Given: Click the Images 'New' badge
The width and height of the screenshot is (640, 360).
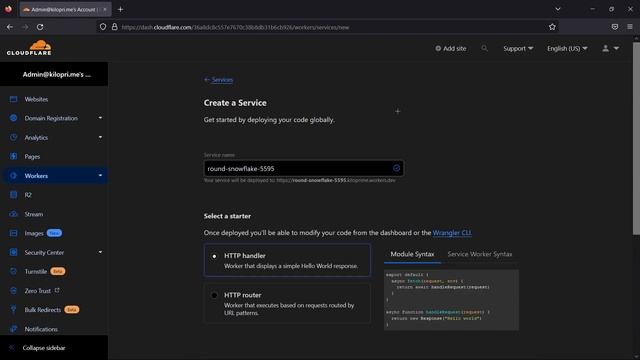Looking at the screenshot, I should [54, 233].
